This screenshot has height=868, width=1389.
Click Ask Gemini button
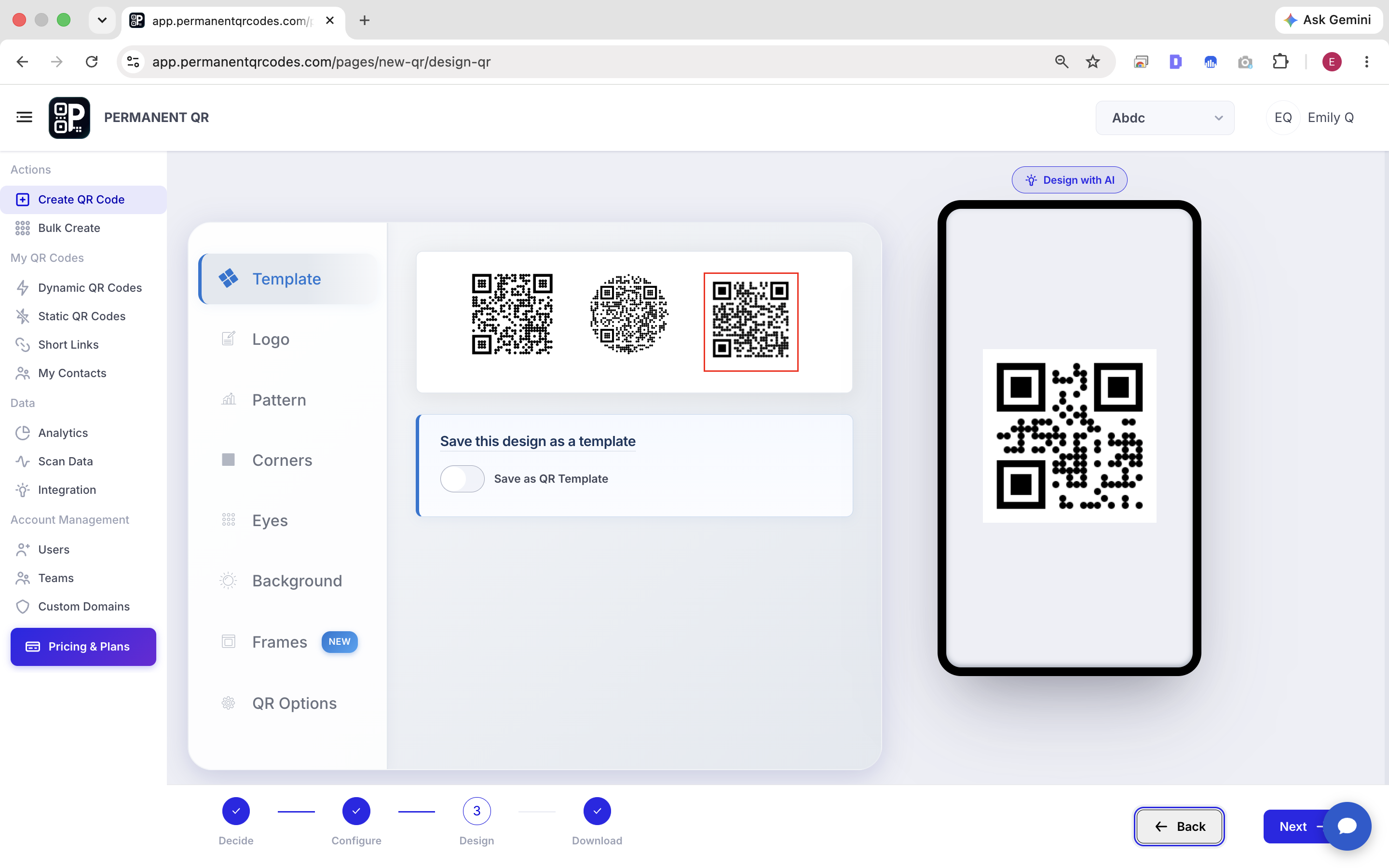coord(1328,20)
